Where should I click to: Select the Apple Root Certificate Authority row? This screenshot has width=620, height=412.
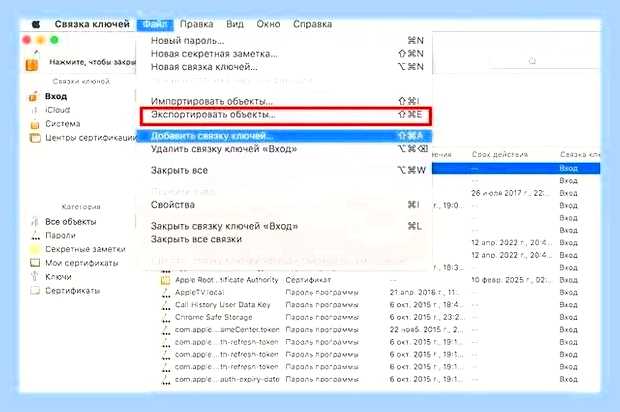[x=227, y=280]
